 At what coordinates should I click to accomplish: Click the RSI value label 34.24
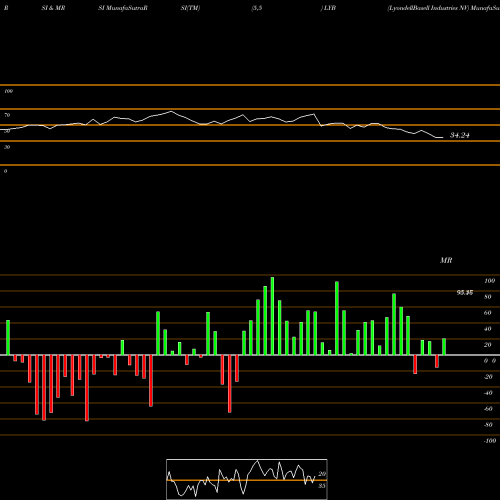(x=460, y=135)
